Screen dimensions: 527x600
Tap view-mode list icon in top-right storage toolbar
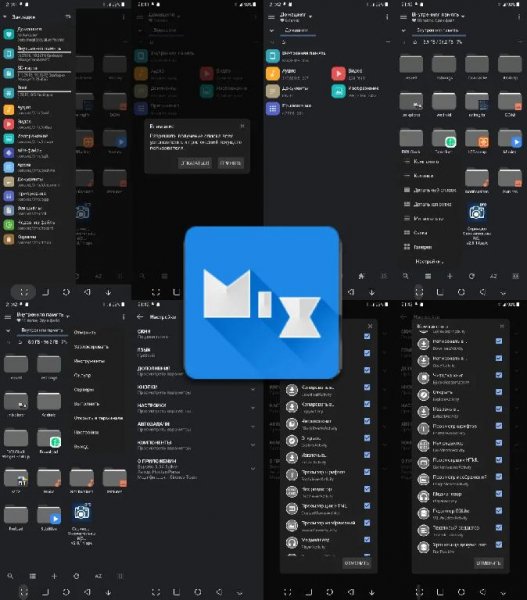(428, 276)
